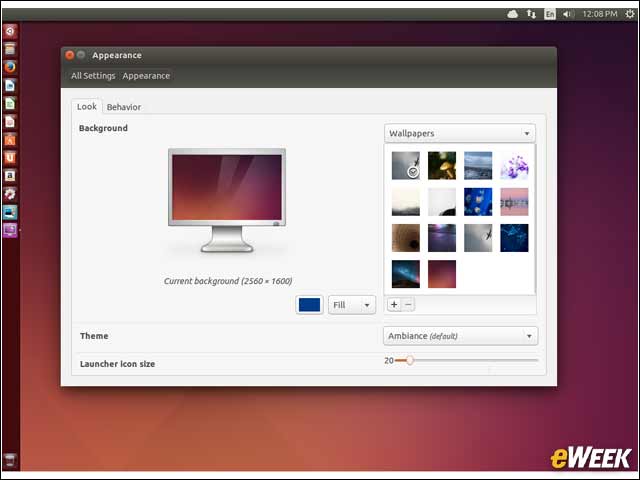Open the Ubuntu One launcher icon
The width and height of the screenshot is (640, 480).
(x=10, y=158)
